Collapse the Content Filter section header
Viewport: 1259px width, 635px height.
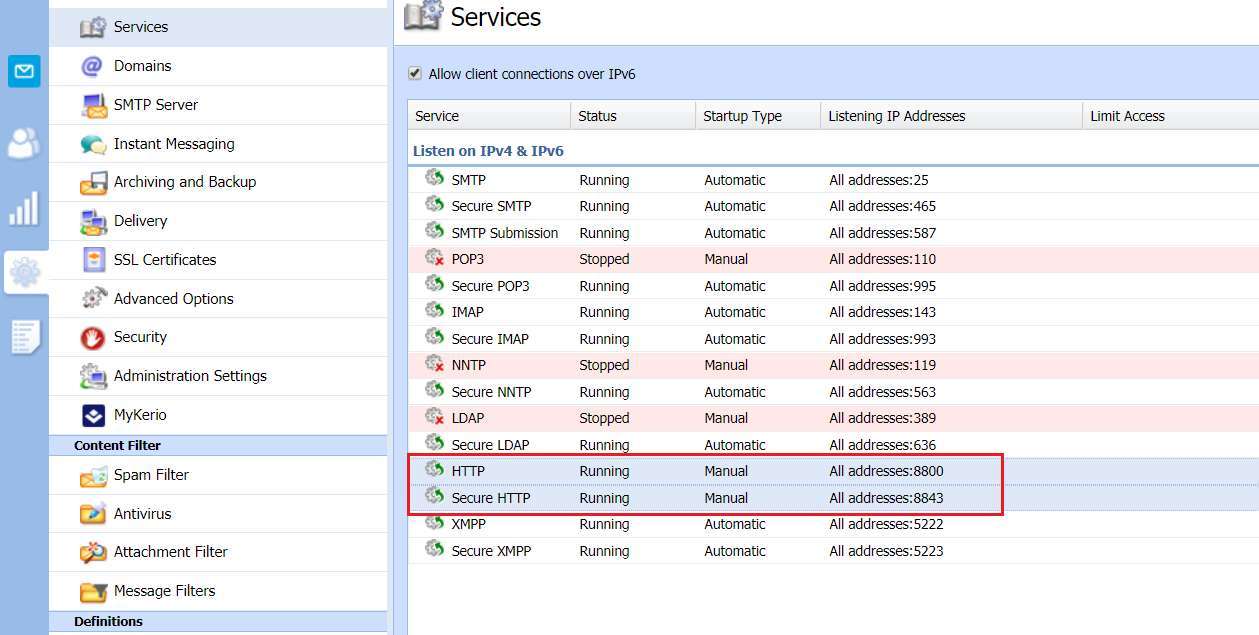coord(218,445)
